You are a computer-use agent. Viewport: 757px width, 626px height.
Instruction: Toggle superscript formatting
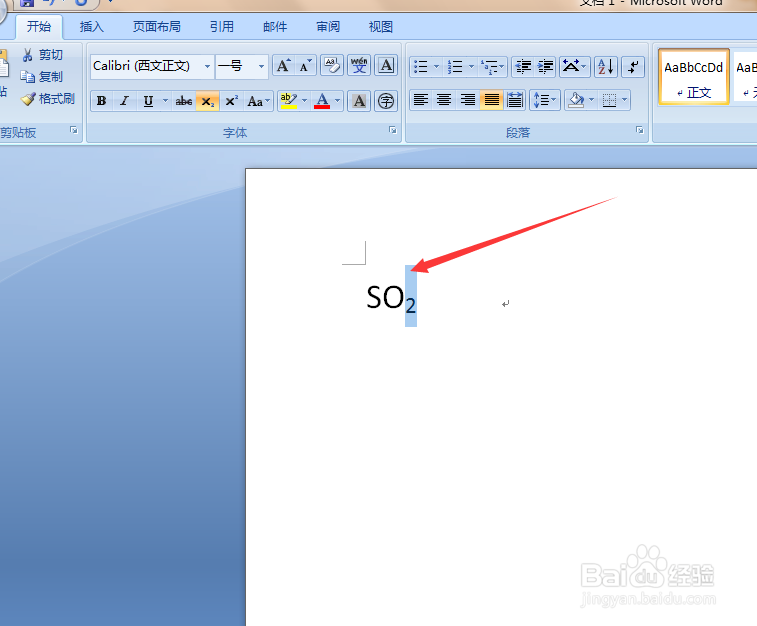pyautogui.click(x=231, y=101)
